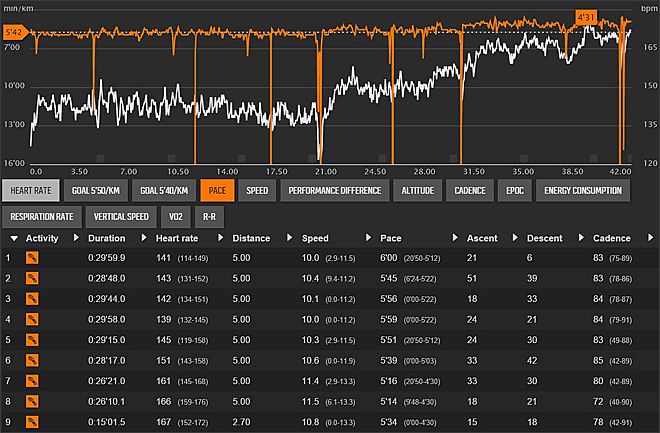Select the lap 9 activity icon
The width and height of the screenshot is (660, 433).
[32, 423]
